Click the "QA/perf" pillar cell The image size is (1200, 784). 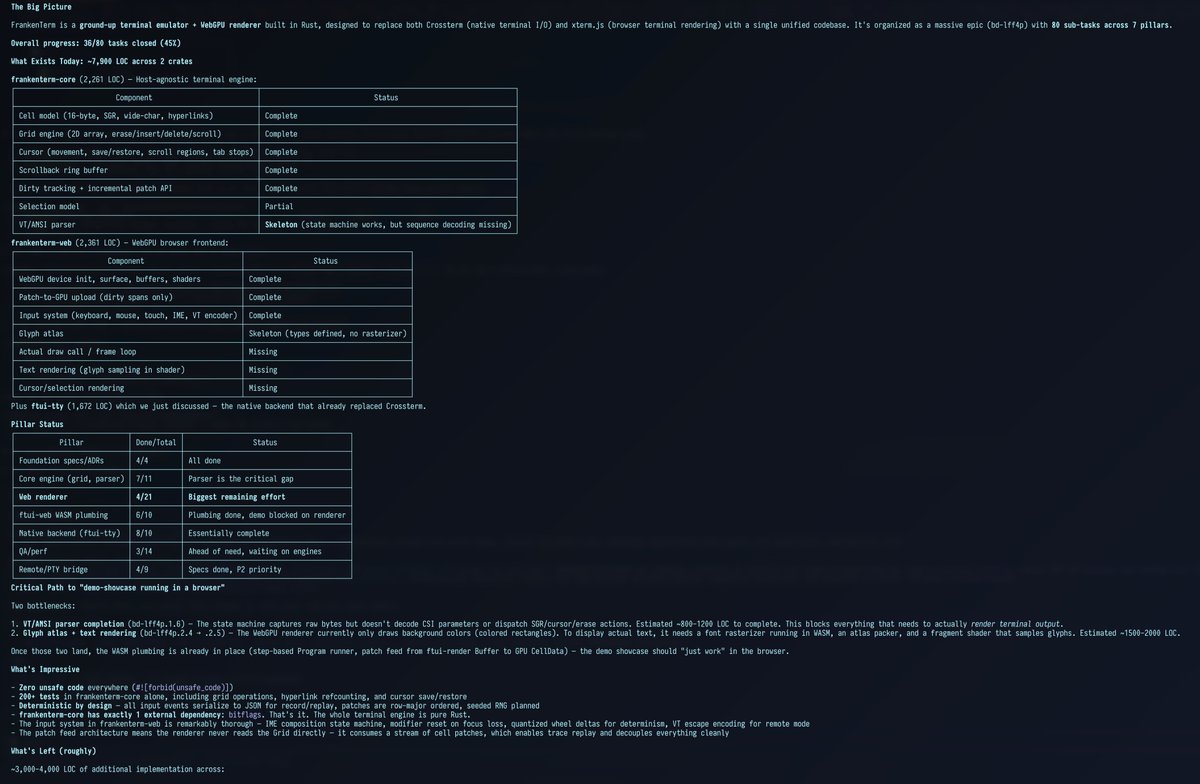(70, 551)
